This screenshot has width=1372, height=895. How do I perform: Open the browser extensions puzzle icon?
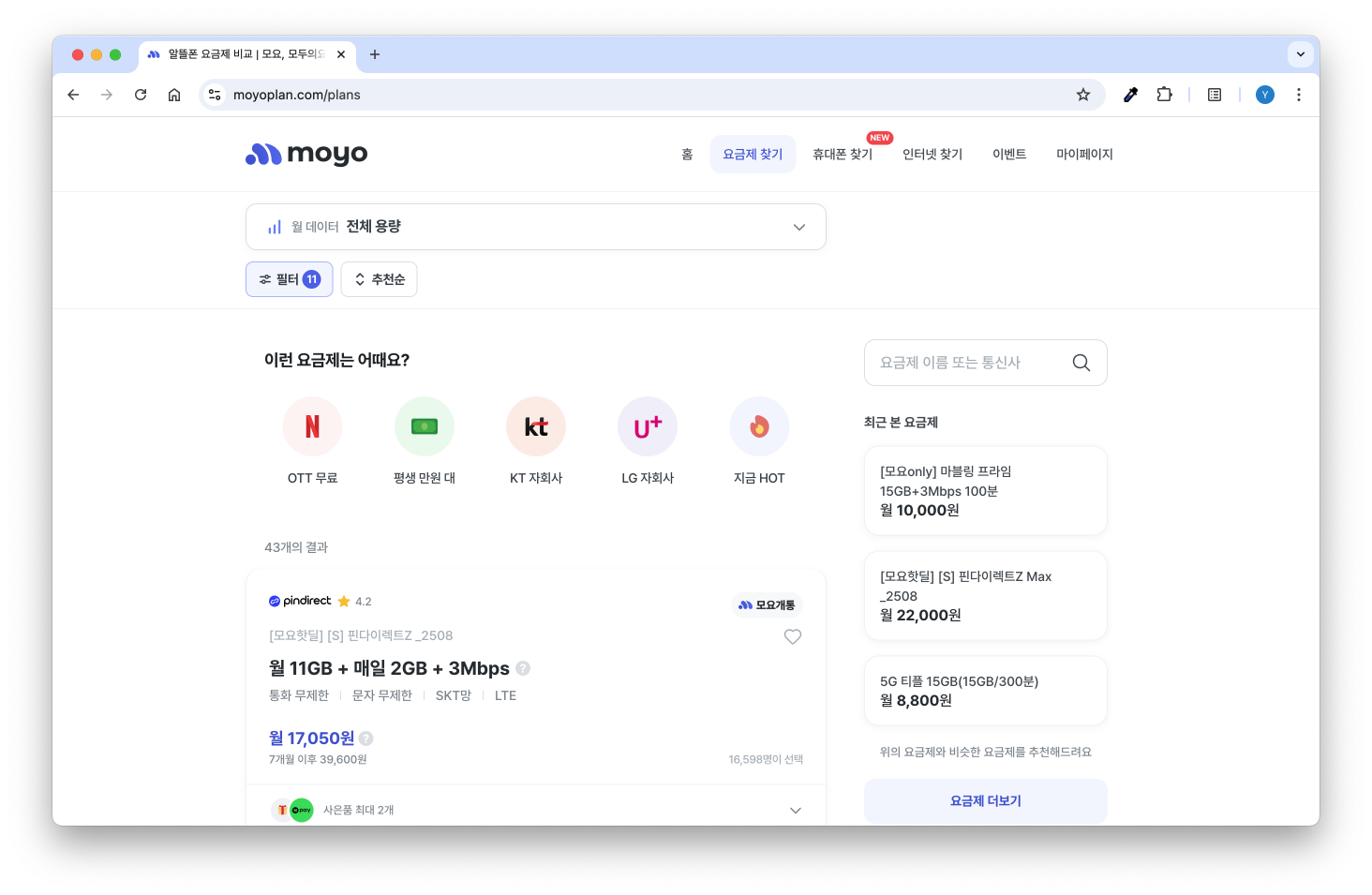pyautogui.click(x=1164, y=95)
